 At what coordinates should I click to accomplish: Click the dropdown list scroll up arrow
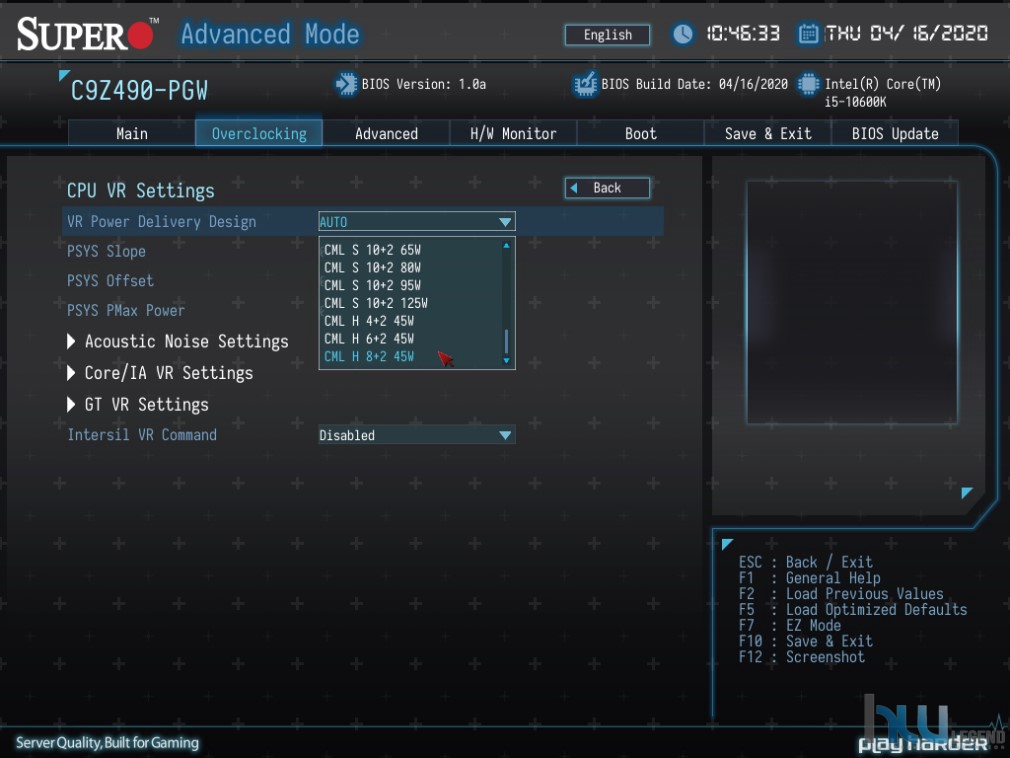tap(506, 245)
